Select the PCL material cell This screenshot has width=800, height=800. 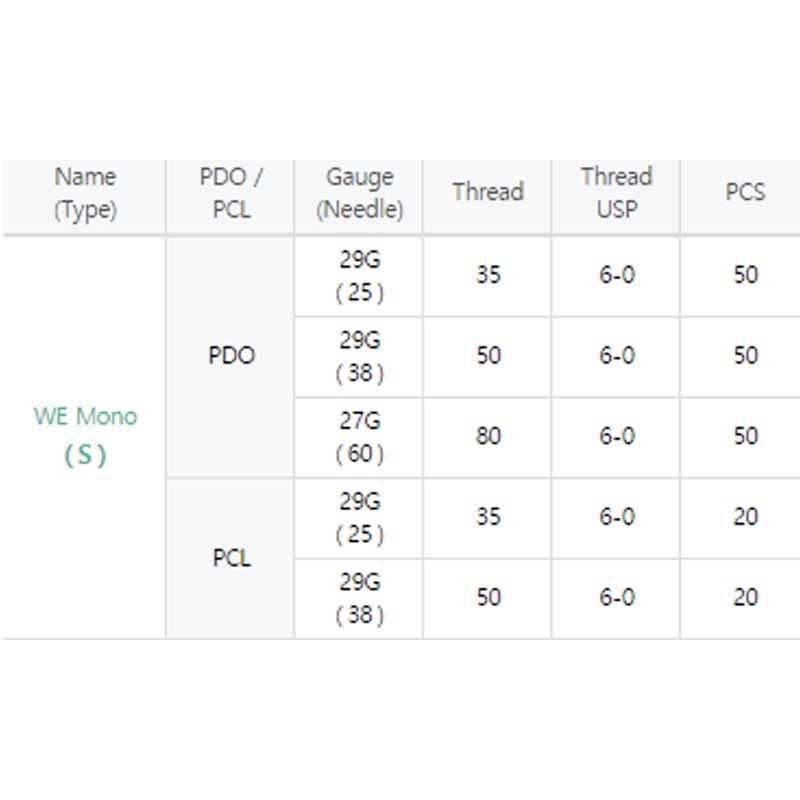(231, 558)
